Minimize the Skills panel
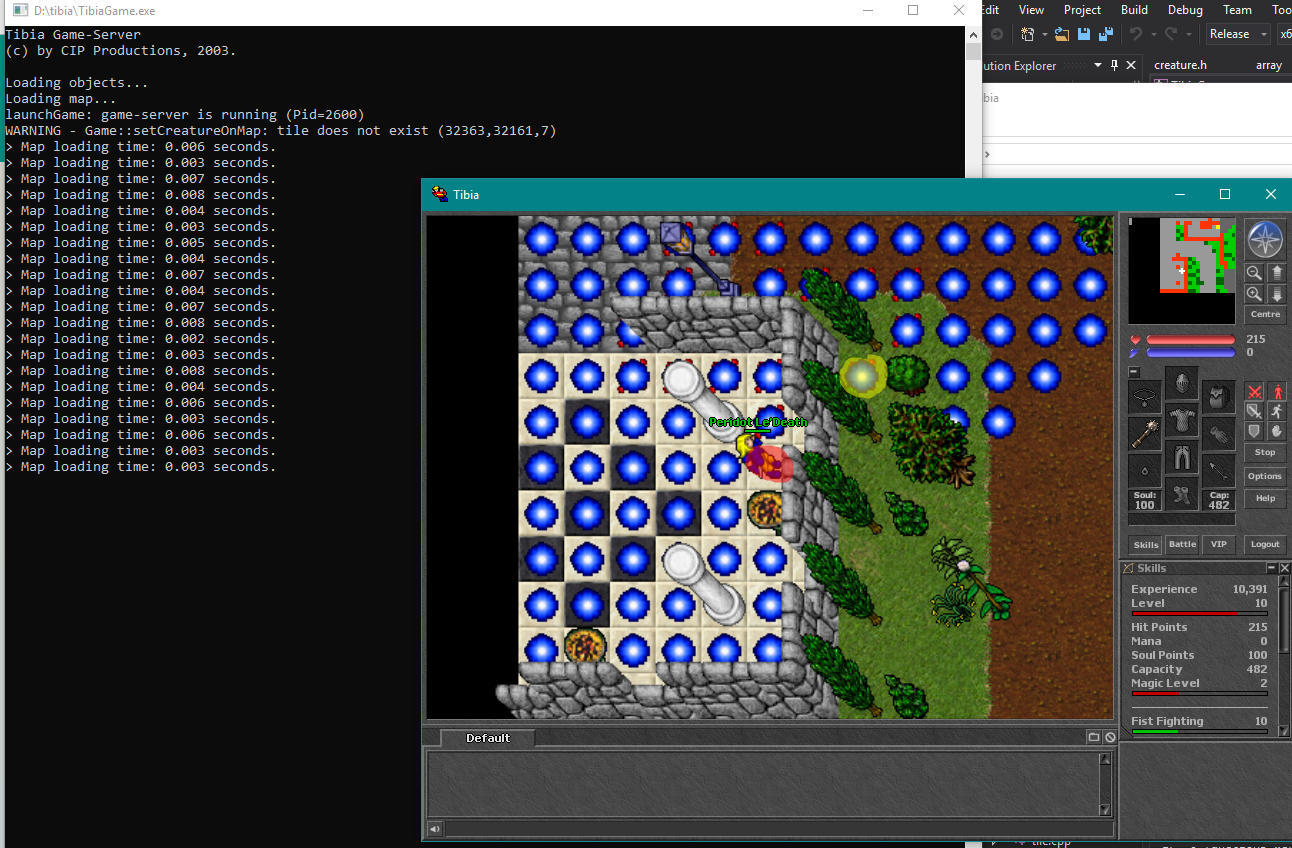Image resolution: width=1292 pixels, height=848 pixels. coord(1272,568)
